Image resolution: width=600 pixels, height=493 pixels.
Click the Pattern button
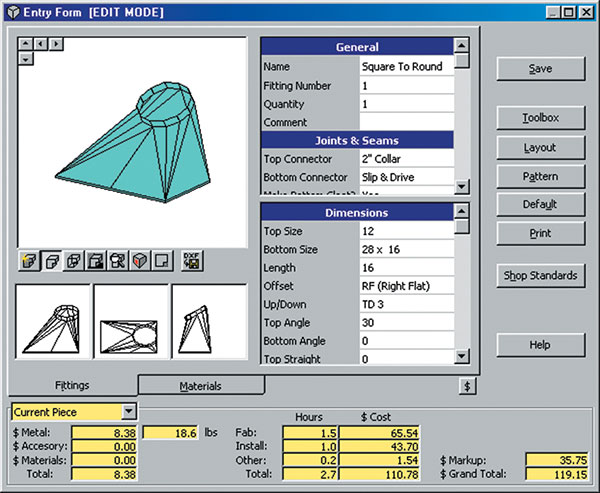pos(540,176)
